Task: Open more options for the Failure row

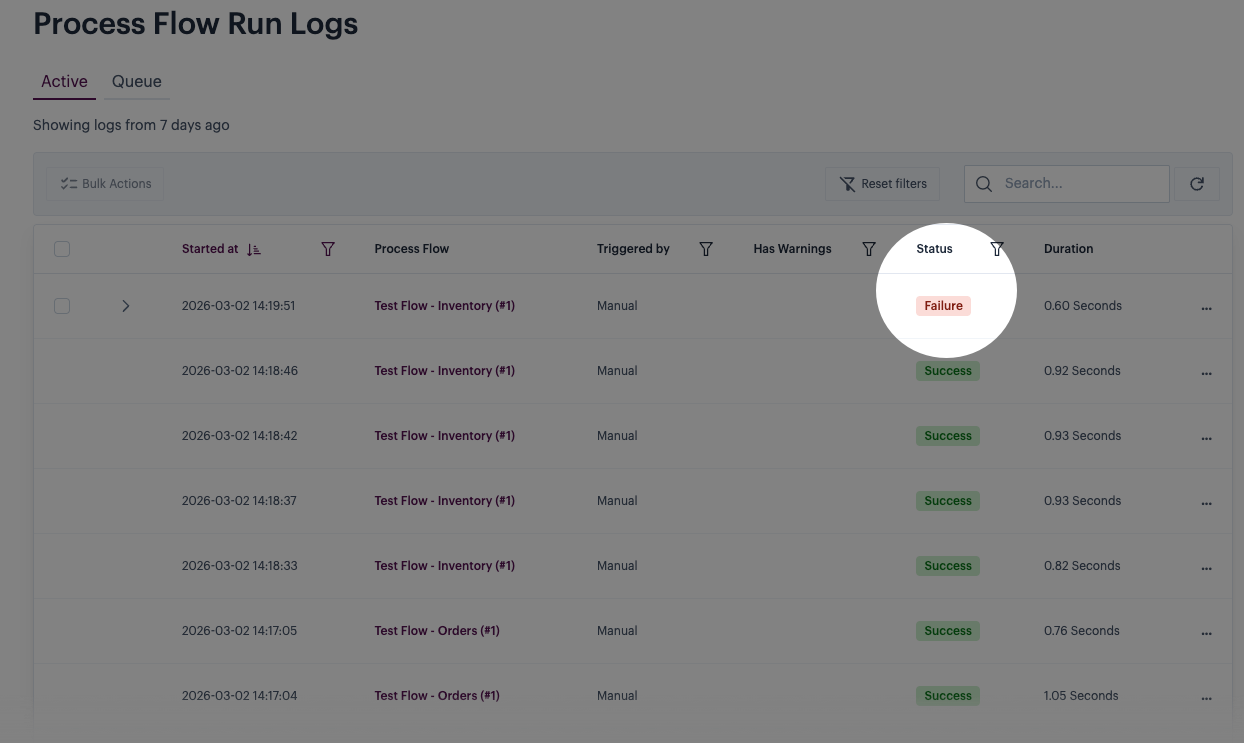Action: click(1206, 307)
